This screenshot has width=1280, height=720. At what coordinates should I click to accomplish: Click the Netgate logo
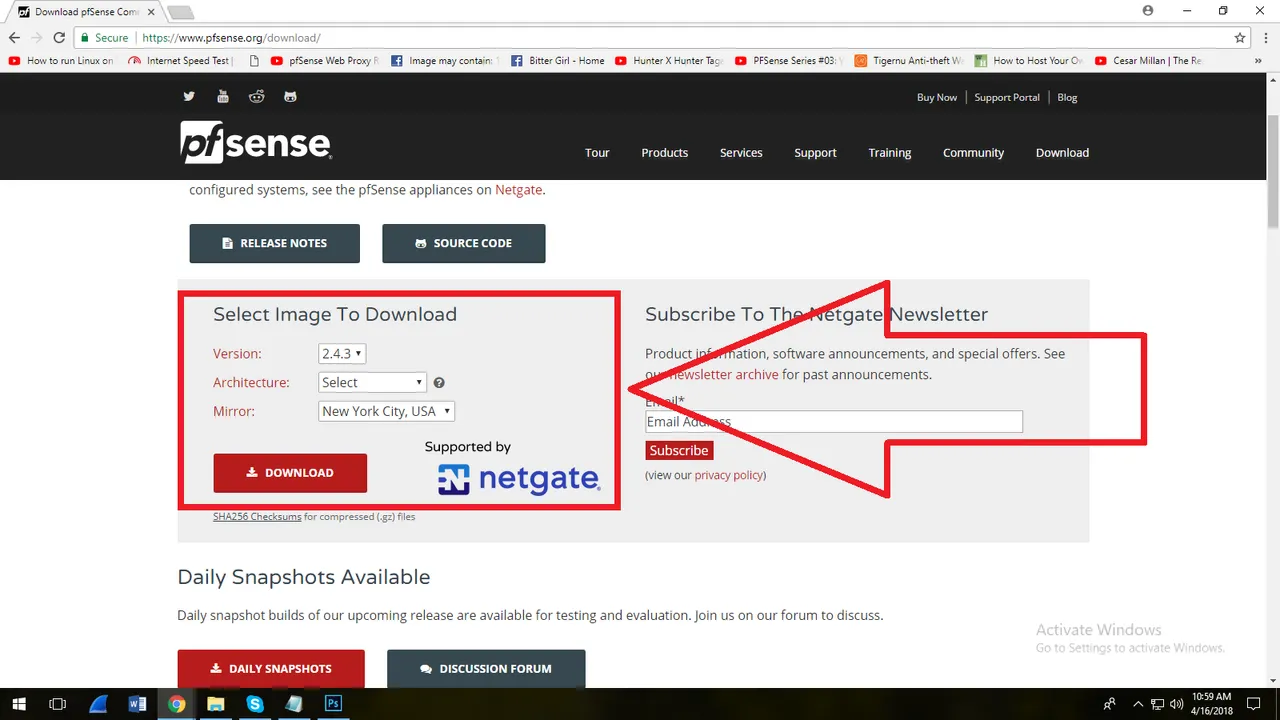[x=519, y=479]
